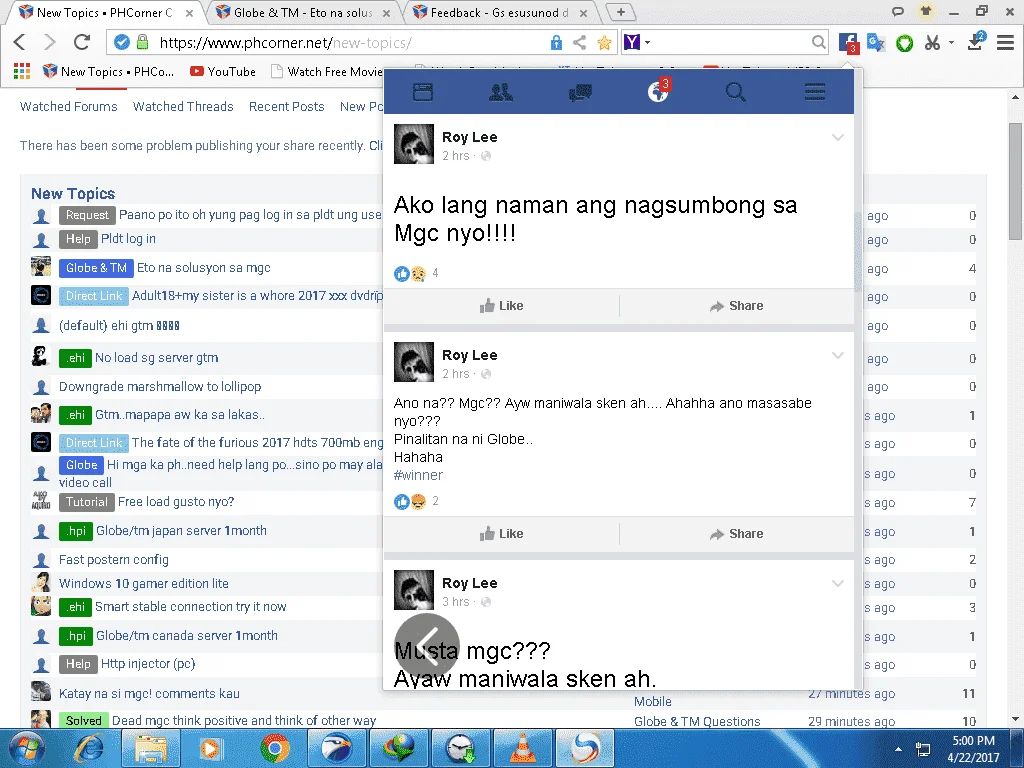Like the 'Ako lang naman' post
The width and height of the screenshot is (1024, 768).
[502, 306]
